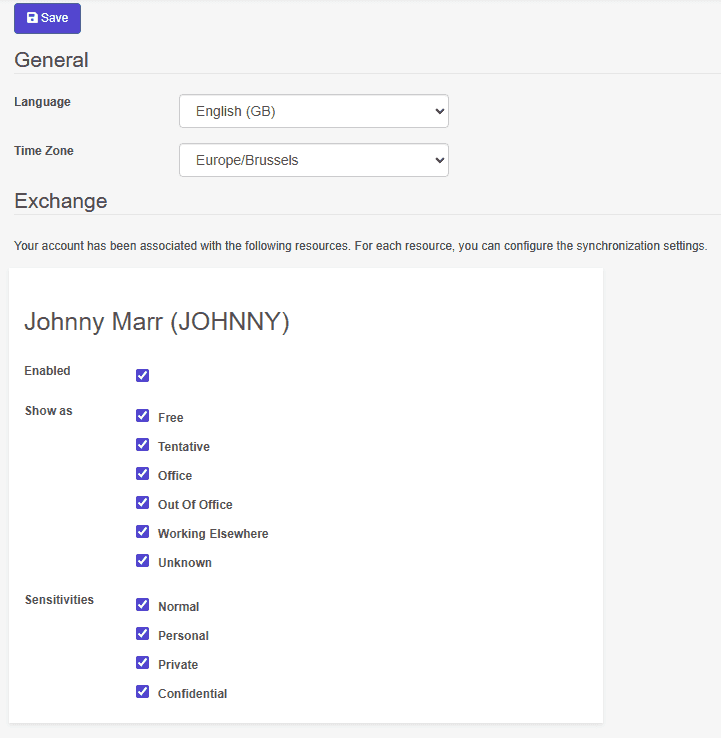The height and width of the screenshot is (738, 721).
Task: Disable the Private sensitivity checkbox
Action: tap(142, 663)
